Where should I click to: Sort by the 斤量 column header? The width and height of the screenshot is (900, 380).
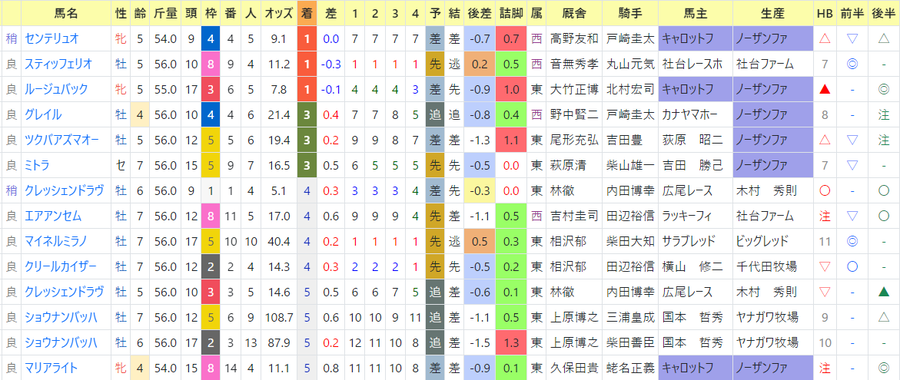click(x=165, y=13)
